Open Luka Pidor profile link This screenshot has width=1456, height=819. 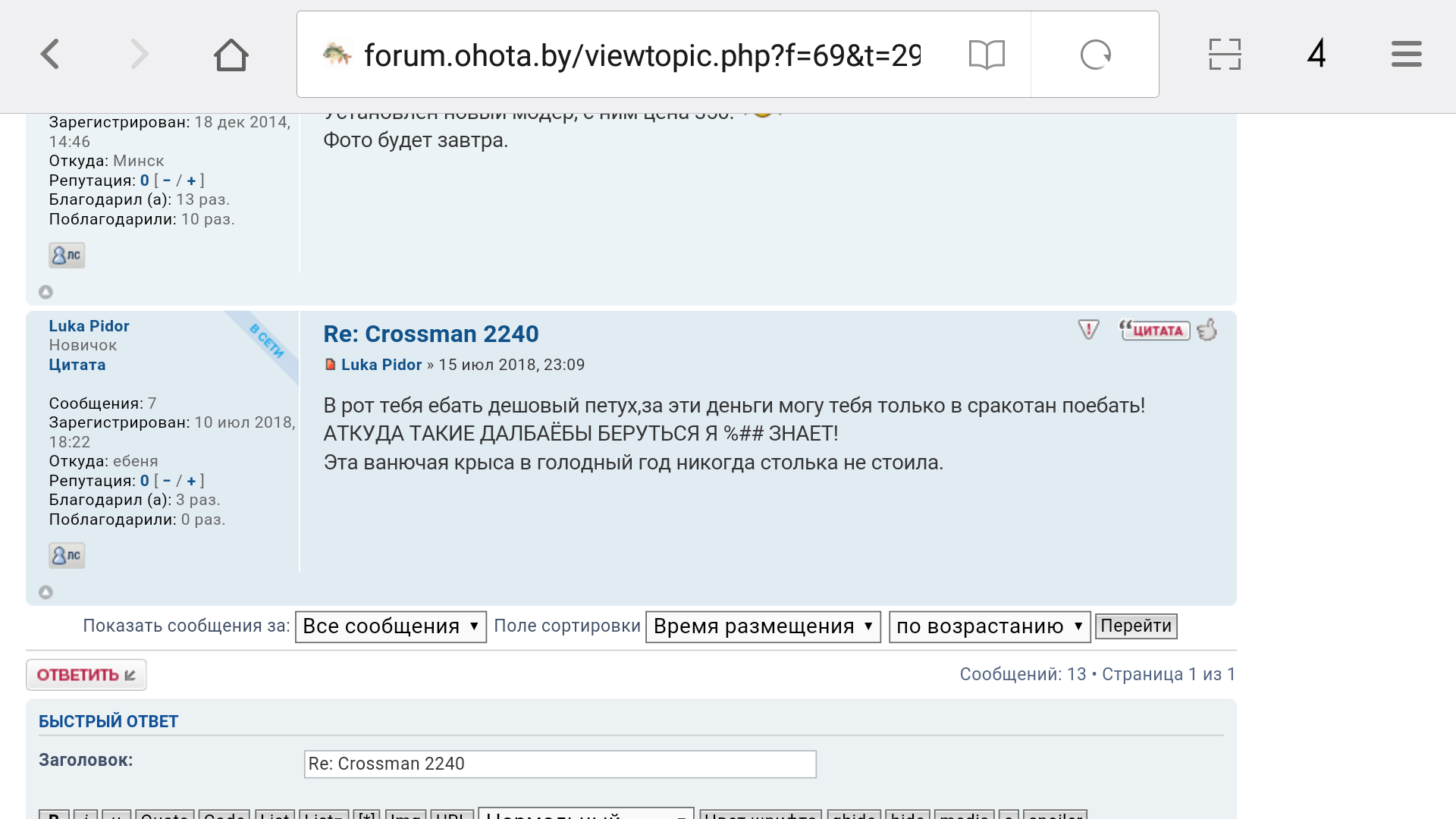(x=89, y=326)
